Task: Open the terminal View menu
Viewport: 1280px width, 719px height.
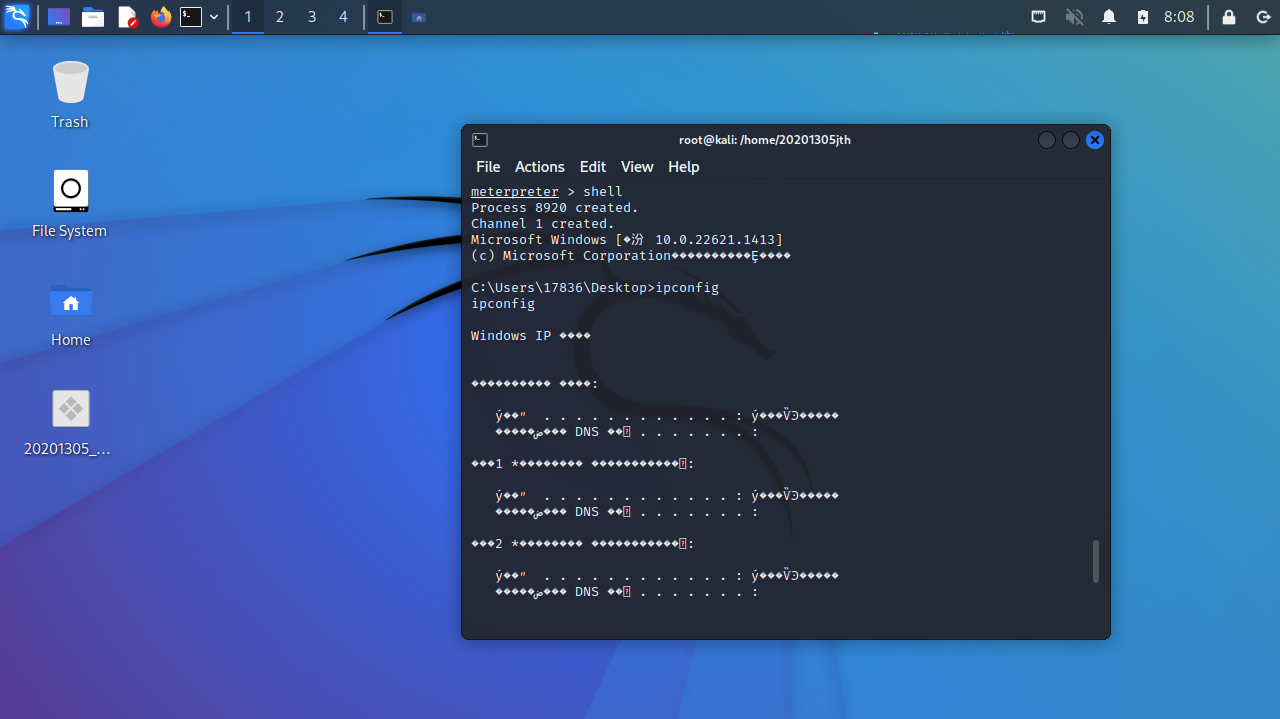Action: point(637,167)
